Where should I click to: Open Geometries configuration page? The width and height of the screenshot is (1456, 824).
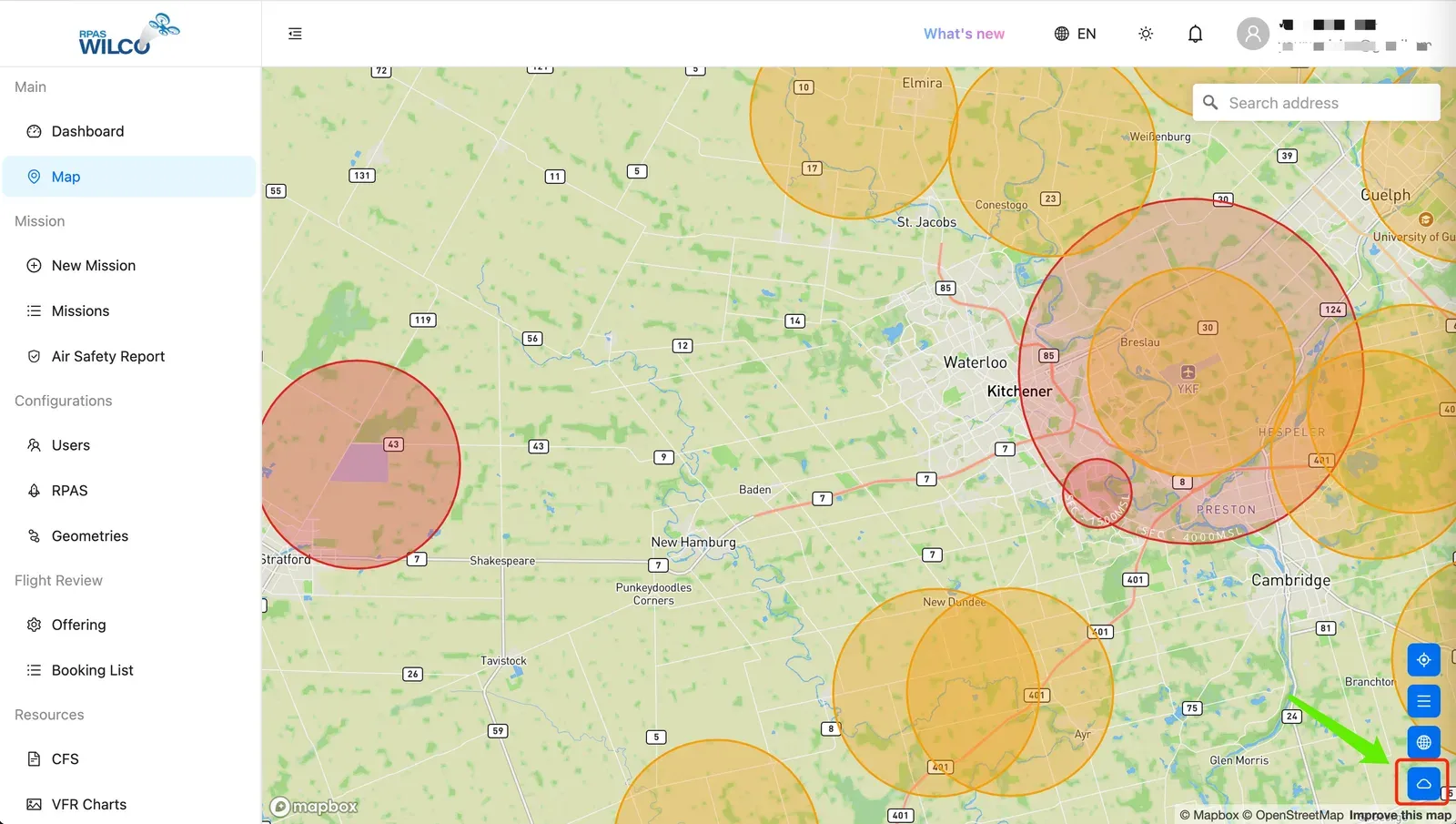click(x=129, y=536)
